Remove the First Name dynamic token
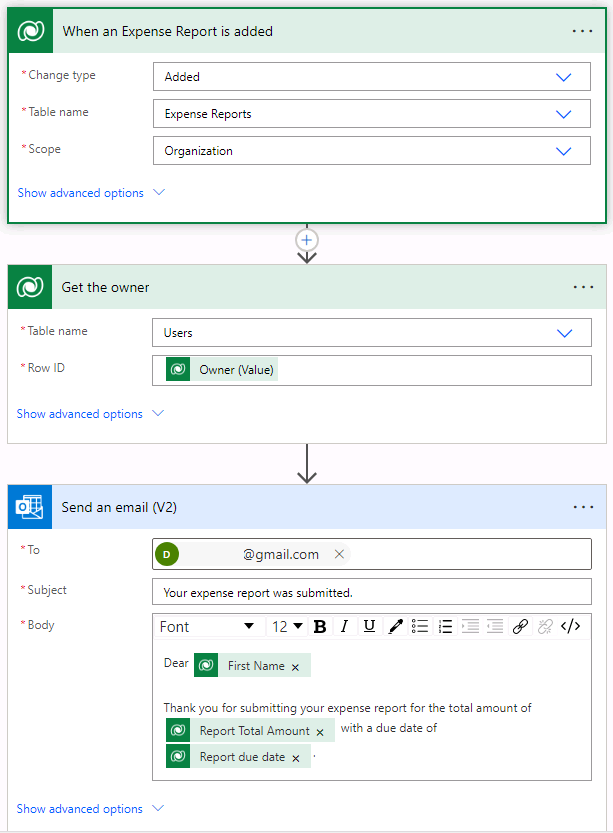Viewport: 613px width, 833px height. point(295,667)
